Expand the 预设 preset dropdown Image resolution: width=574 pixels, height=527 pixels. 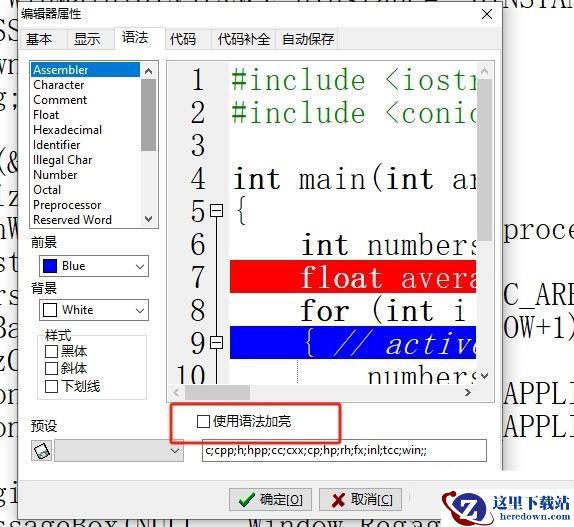119,451
